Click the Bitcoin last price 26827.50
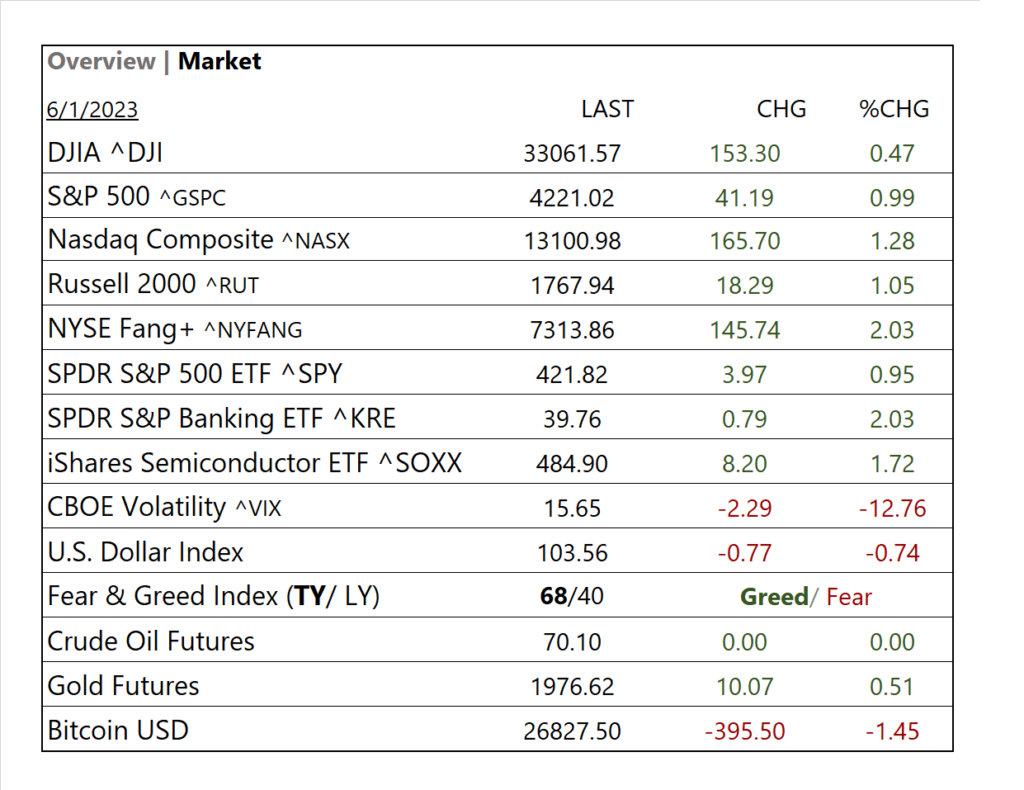This screenshot has width=1024, height=790. pos(572,731)
